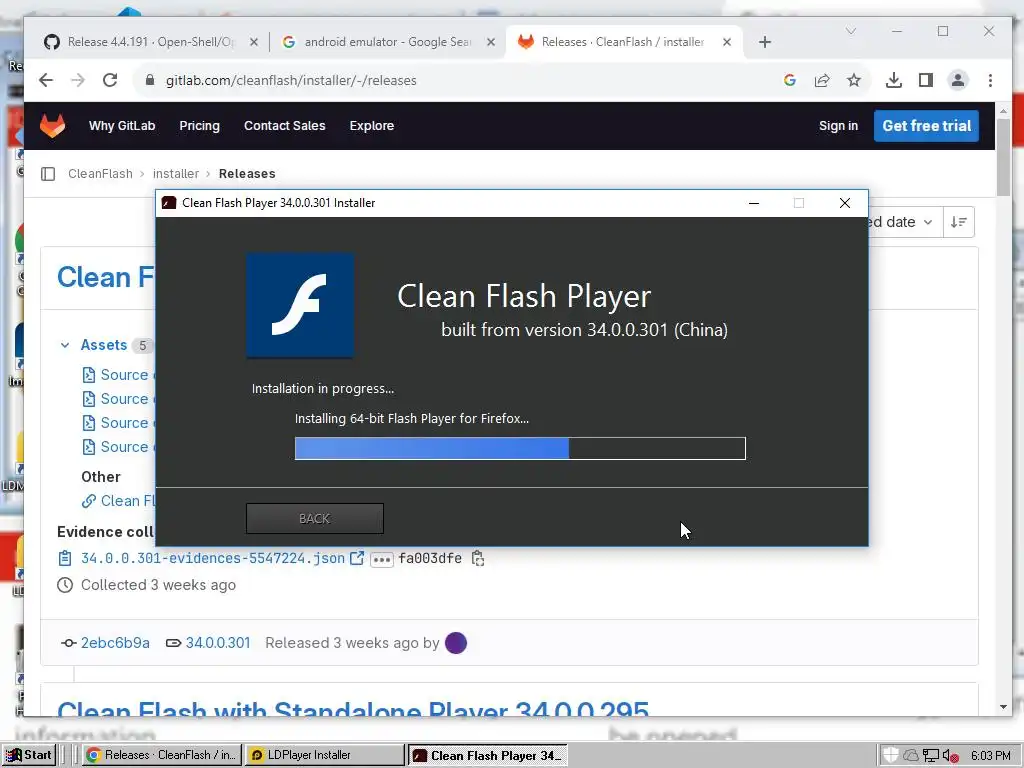This screenshot has width=1024, height=768.
Task: Share this page via the share icon
Action: point(822,80)
